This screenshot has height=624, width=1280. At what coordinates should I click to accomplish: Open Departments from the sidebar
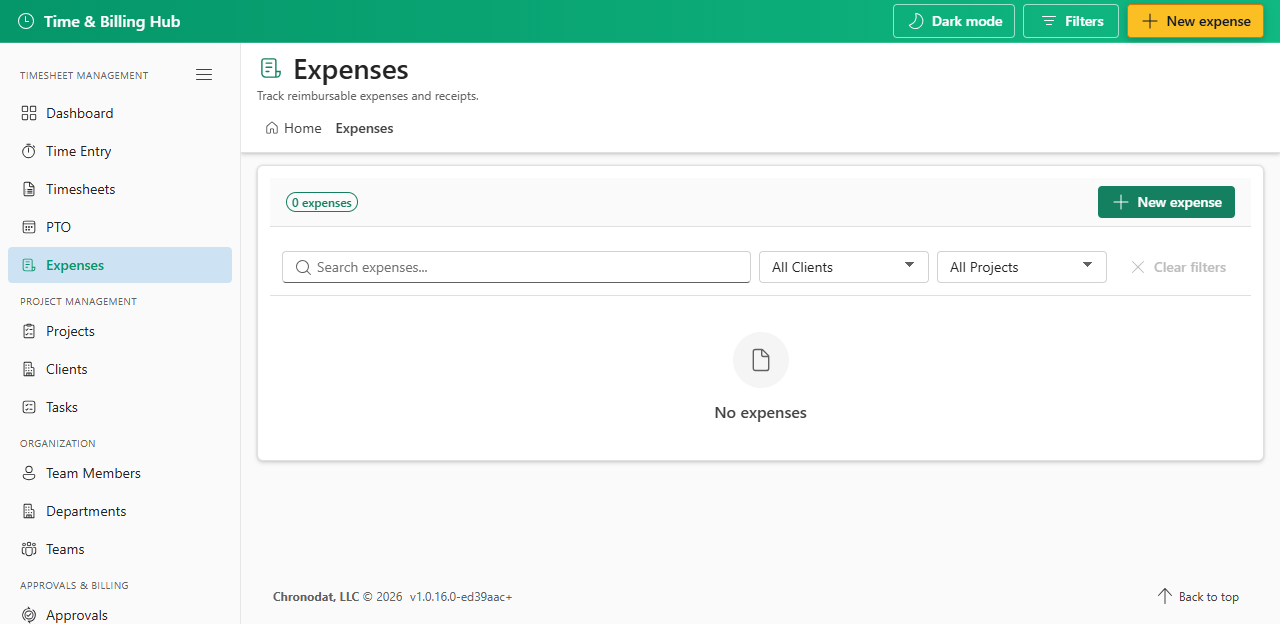[x=120, y=511]
